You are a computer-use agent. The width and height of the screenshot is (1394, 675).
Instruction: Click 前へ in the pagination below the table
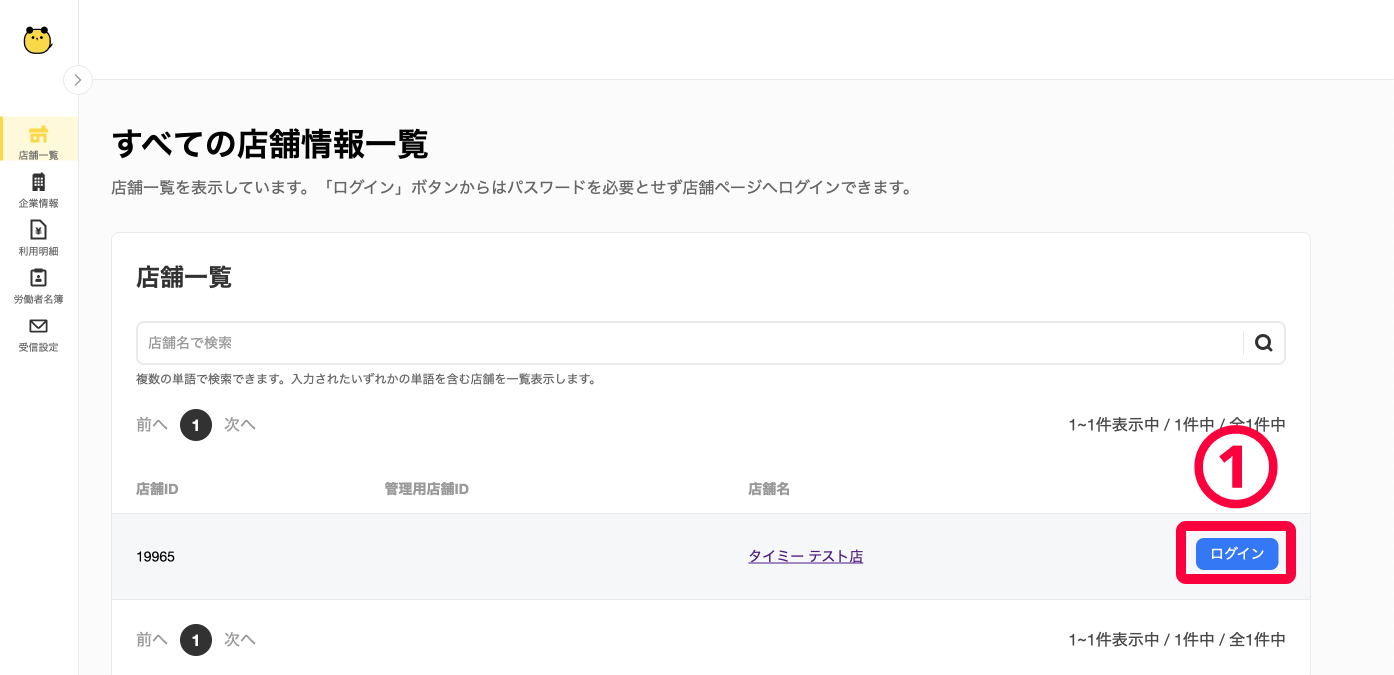[x=152, y=639]
